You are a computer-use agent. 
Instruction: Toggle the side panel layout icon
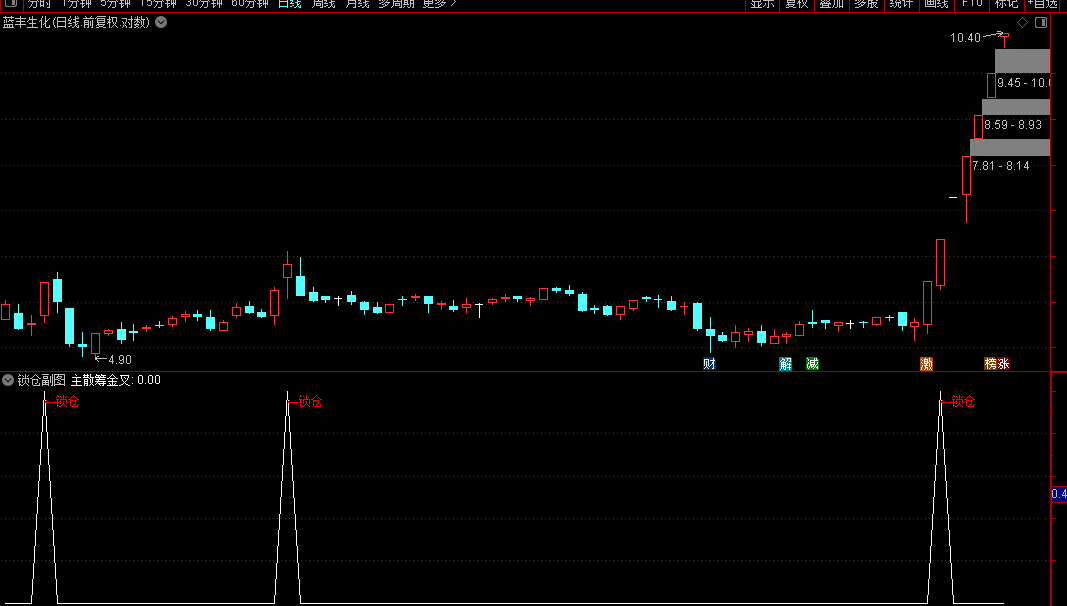(1041, 22)
